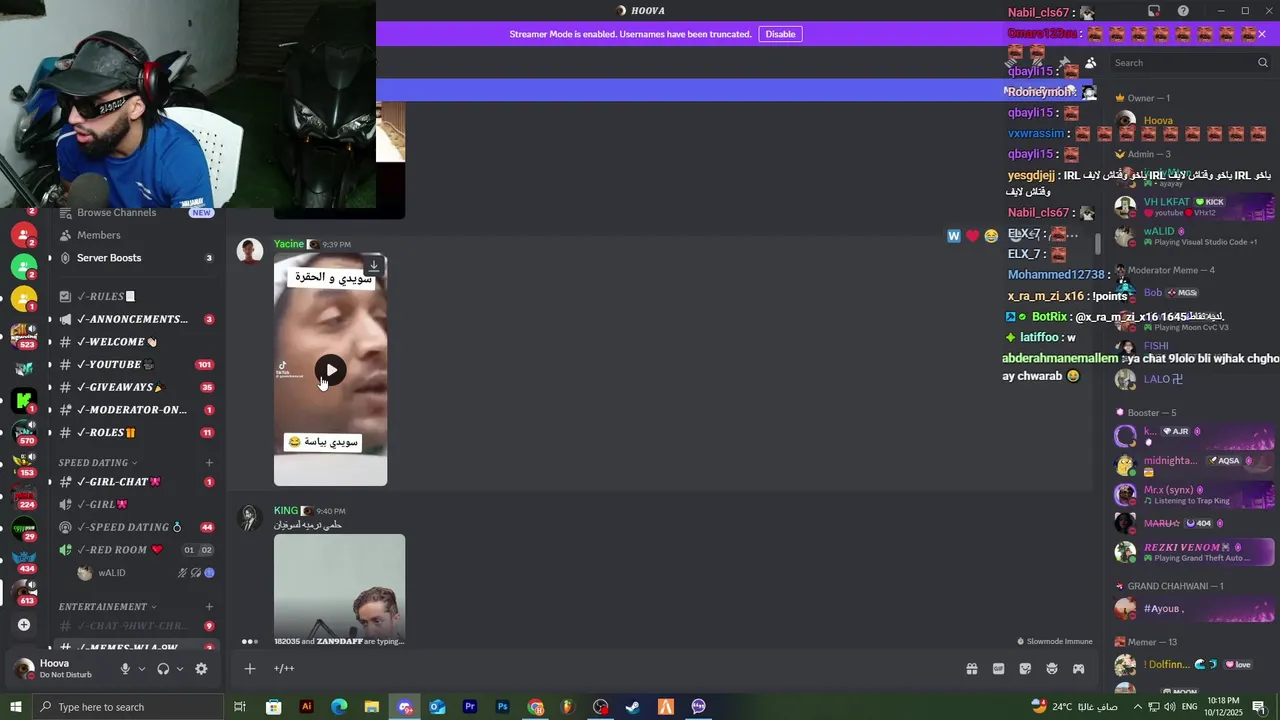The height and width of the screenshot is (720, 1280).
Task: Open the Windows Start menu
Action: click(16, 707)
